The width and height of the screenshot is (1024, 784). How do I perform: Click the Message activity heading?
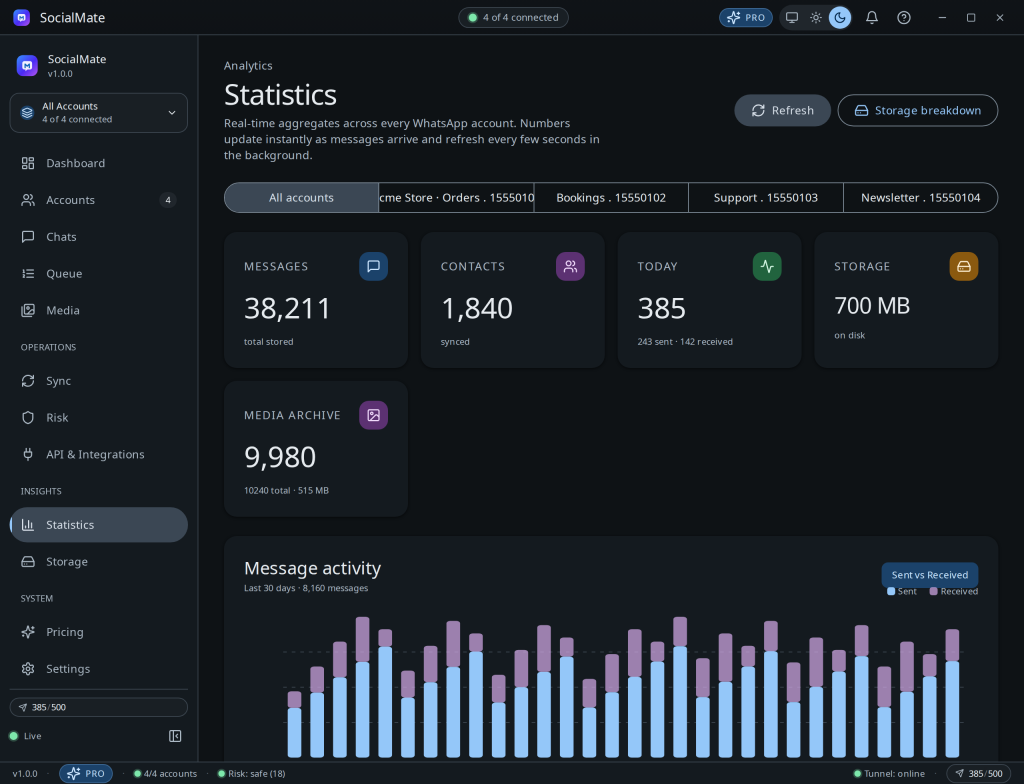[x=312, y=568]
